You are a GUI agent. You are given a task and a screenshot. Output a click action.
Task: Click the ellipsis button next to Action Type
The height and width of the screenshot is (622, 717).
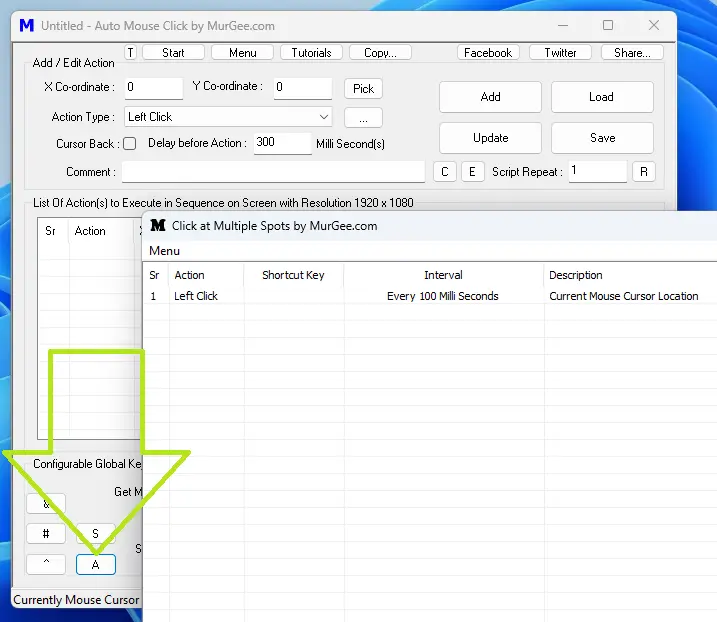(x=364, y=118)
